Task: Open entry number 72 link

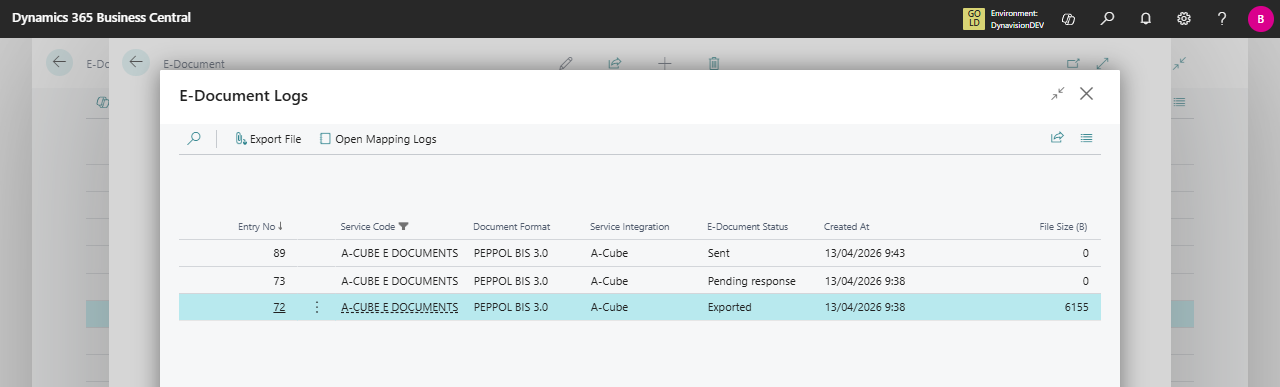Action: [279, 307]
